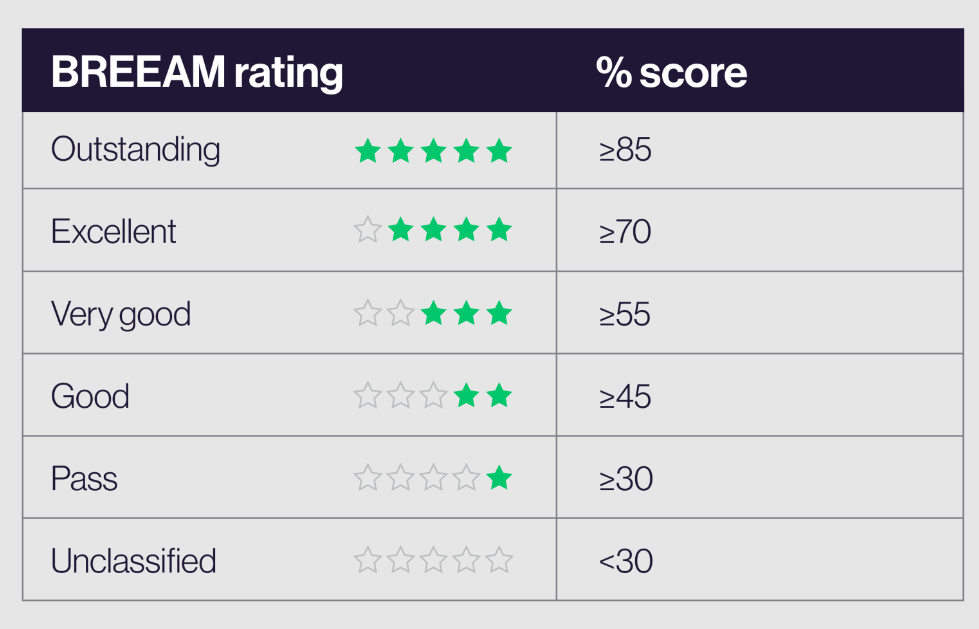Click the first green star in Outstanding row
The height and width of the screenshot is (629, 979).
click(x=368, y=152)
